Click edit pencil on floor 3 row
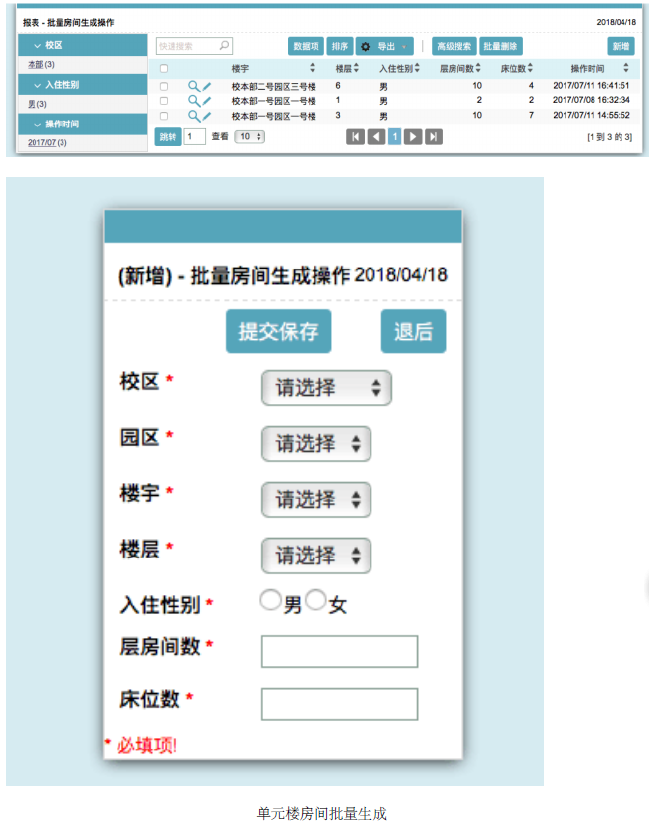This screenshot has height=824, width=649. pos(206,116)
